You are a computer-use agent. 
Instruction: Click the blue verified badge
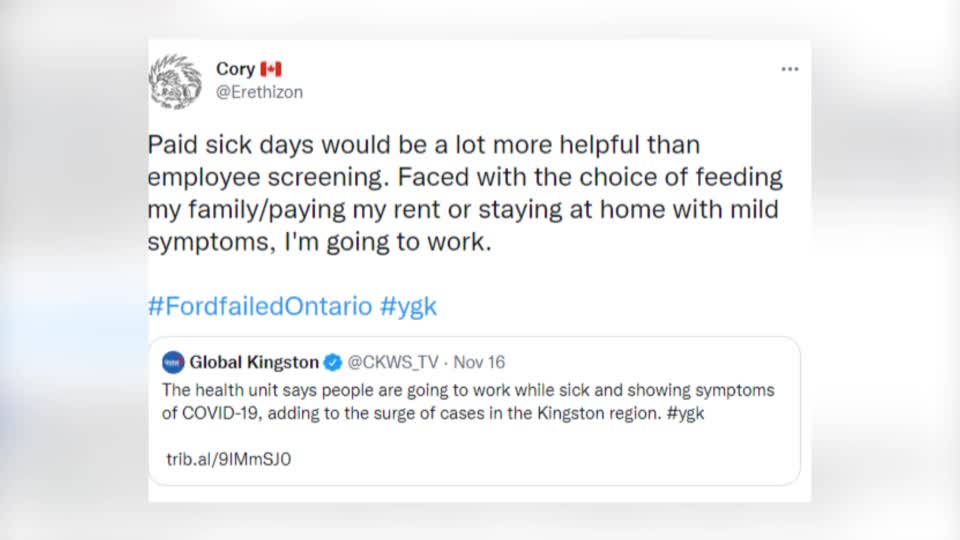tap(333, 362)
